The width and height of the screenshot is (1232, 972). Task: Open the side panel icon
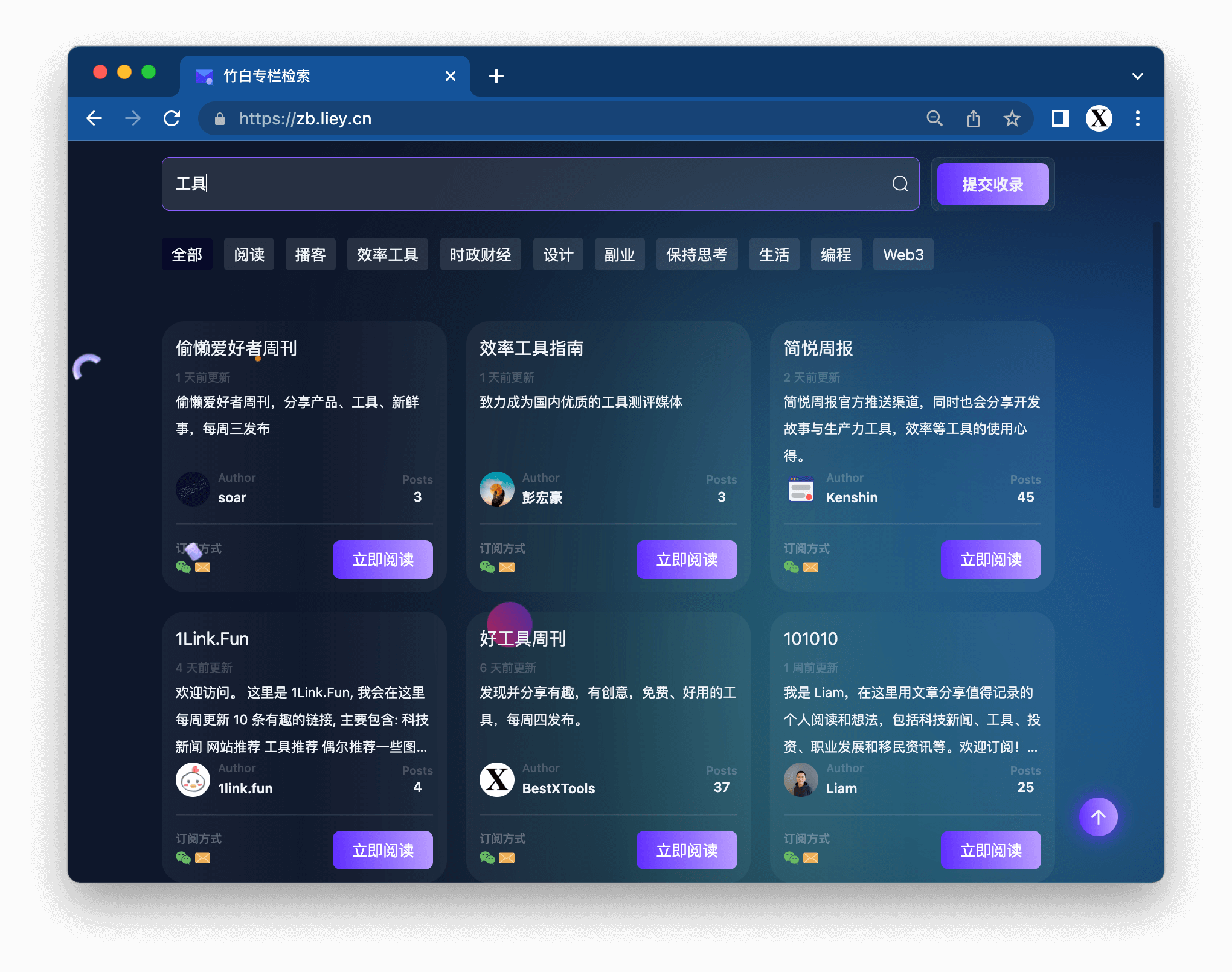(x=1060, y=118)
